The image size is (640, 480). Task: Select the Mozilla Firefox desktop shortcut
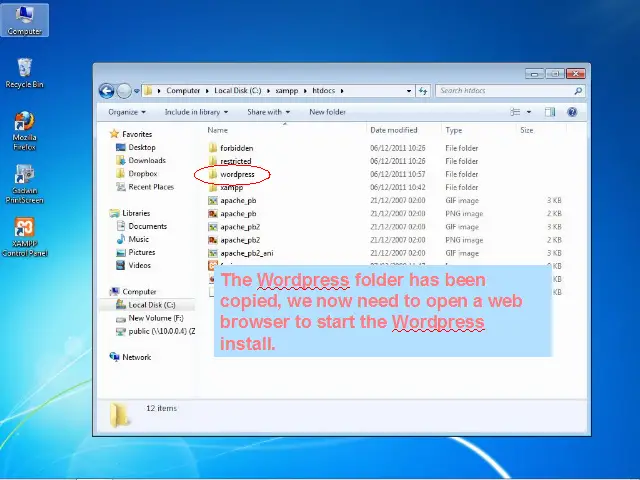coord(24,131)
